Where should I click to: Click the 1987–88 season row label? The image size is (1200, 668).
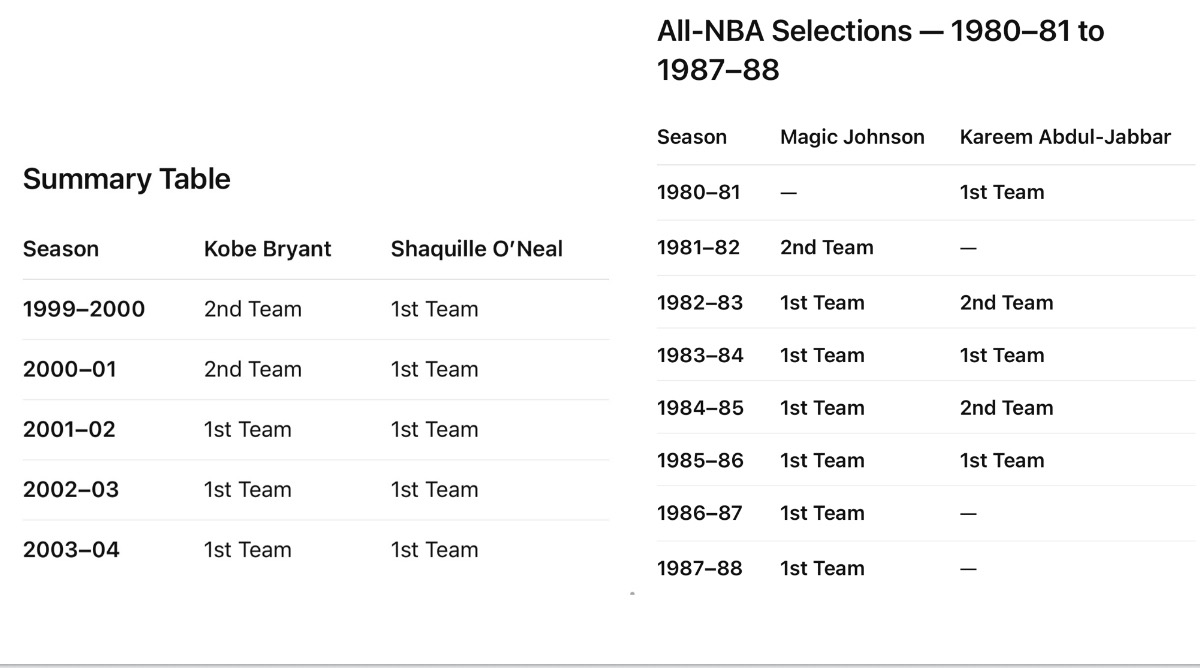[699, 568]
